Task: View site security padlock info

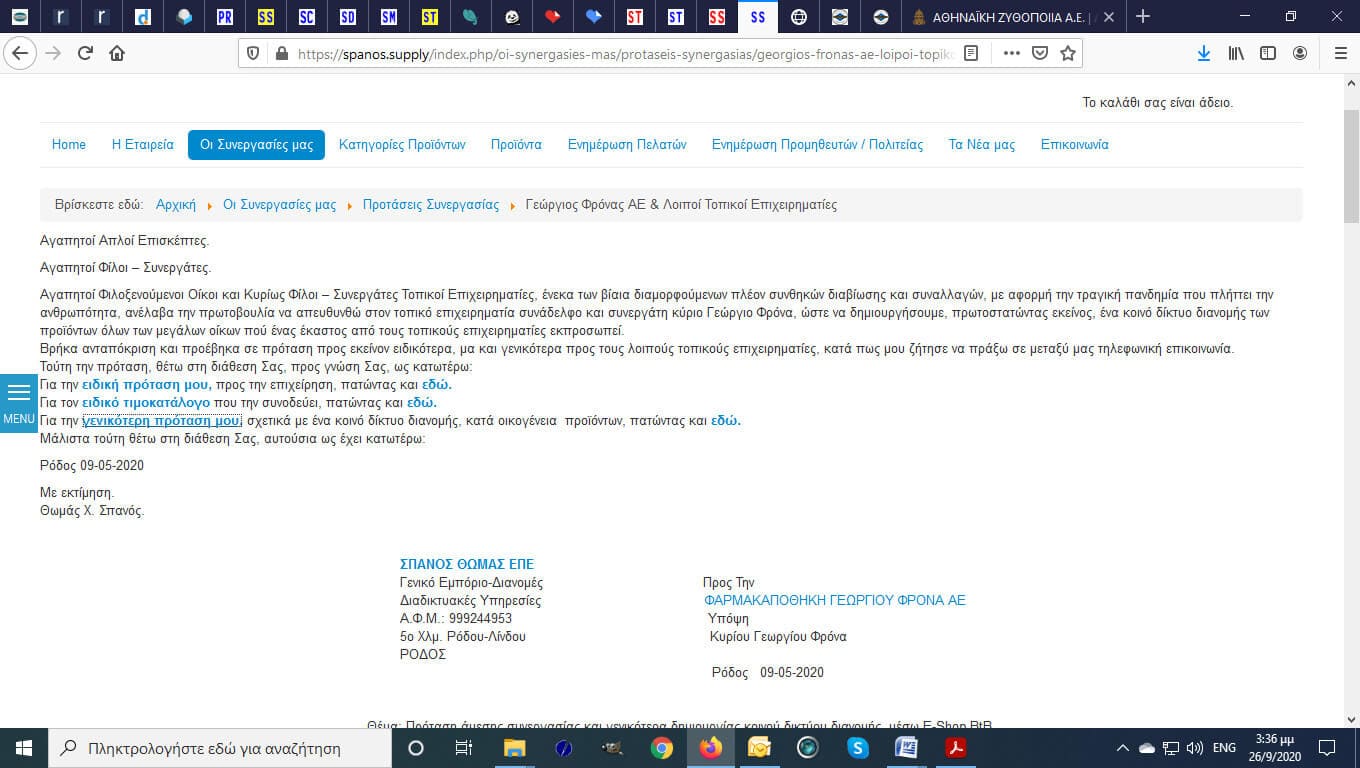Action: pos(280,53)
